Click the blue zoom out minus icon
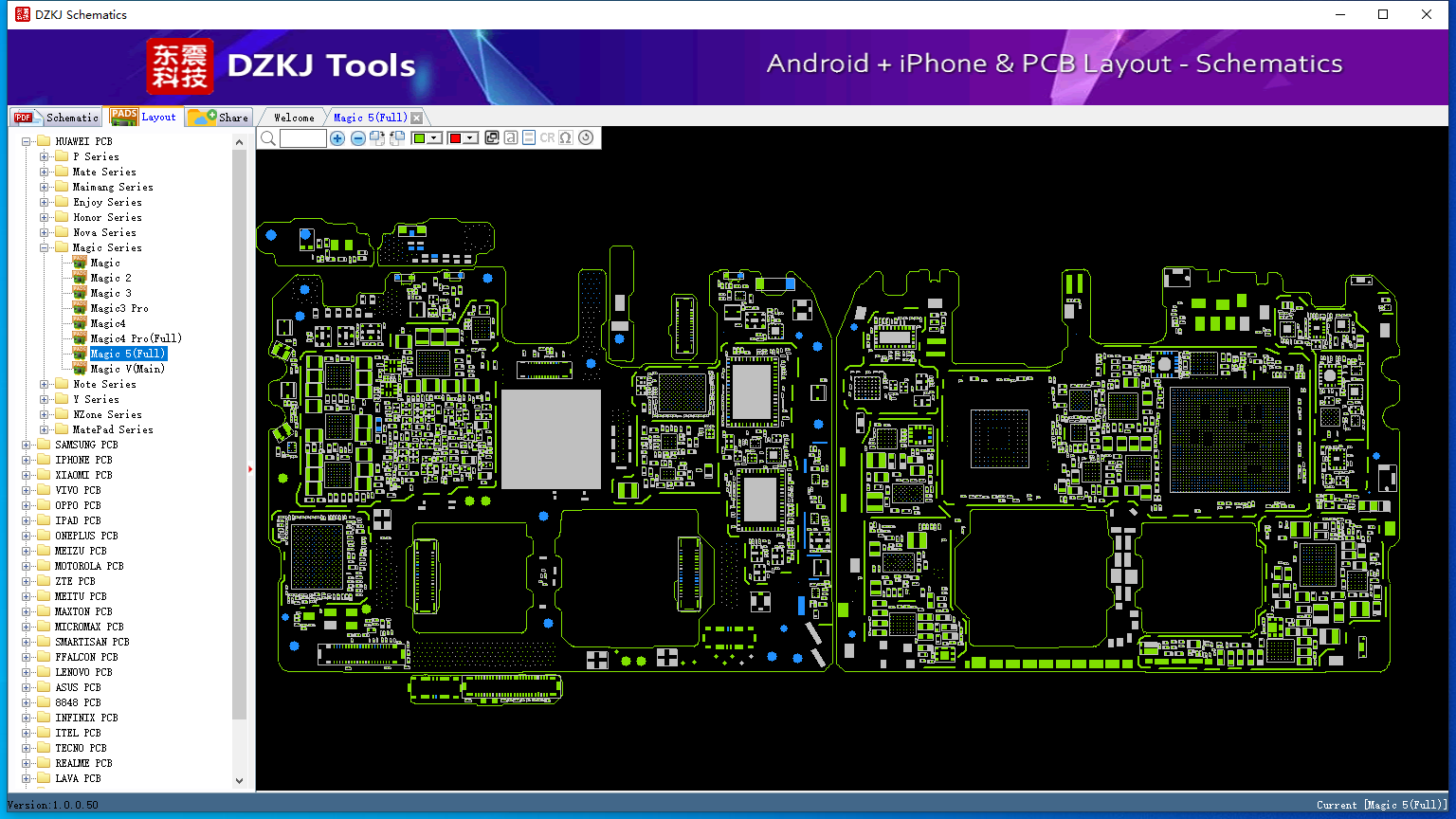Viewport: 1456px width, 819px height. point(358,138)
